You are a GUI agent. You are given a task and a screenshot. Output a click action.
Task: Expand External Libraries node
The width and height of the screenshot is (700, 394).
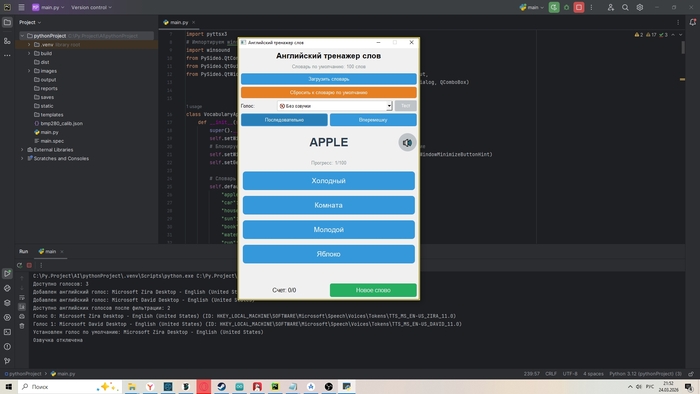[x=22, y=150]
